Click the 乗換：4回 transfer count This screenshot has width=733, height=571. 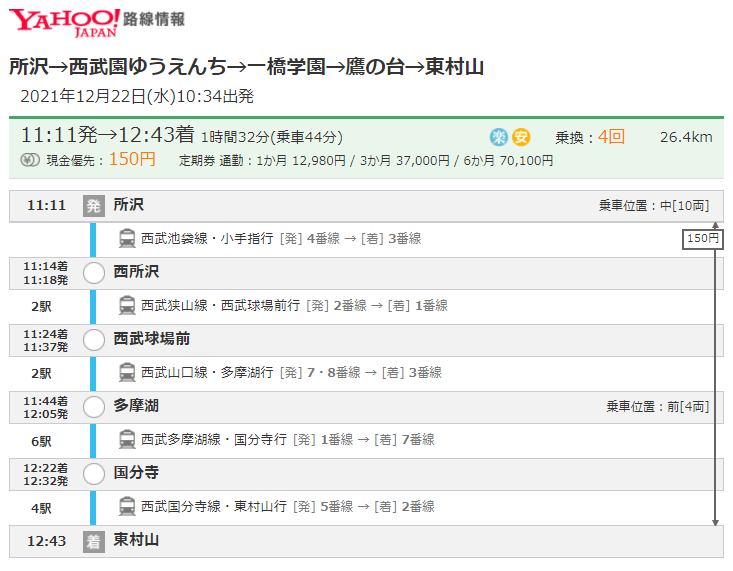pyautogui.click(x=590, y=137)
